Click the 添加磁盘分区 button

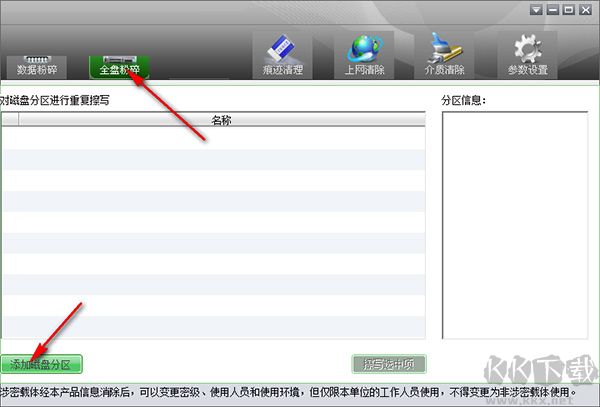pos(41,364)
